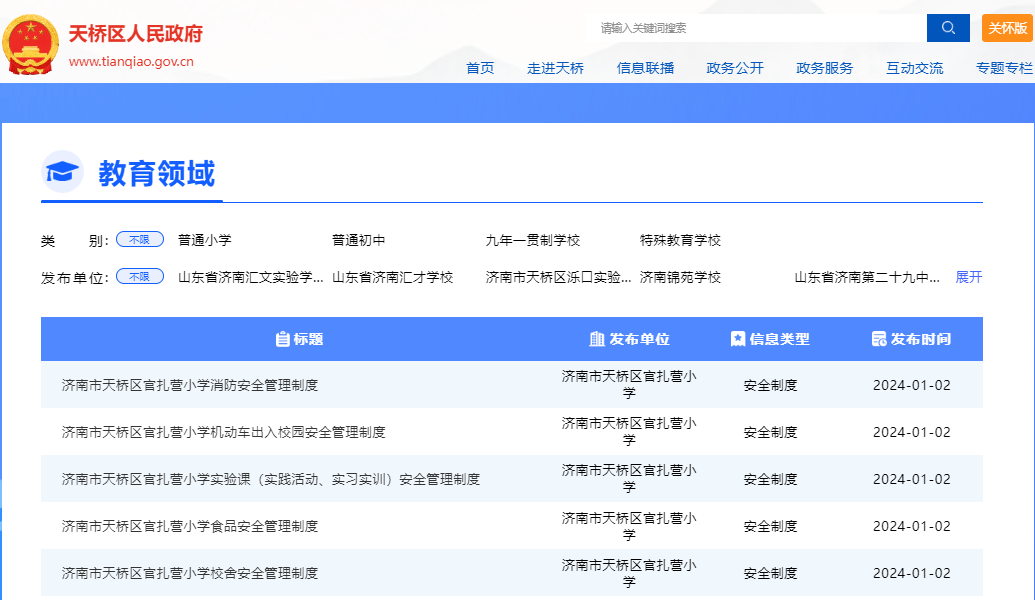Click 济南市天桥区官扎营小学 in the 校舍安全 row
1035x600 pixels.
pos(629,573)
